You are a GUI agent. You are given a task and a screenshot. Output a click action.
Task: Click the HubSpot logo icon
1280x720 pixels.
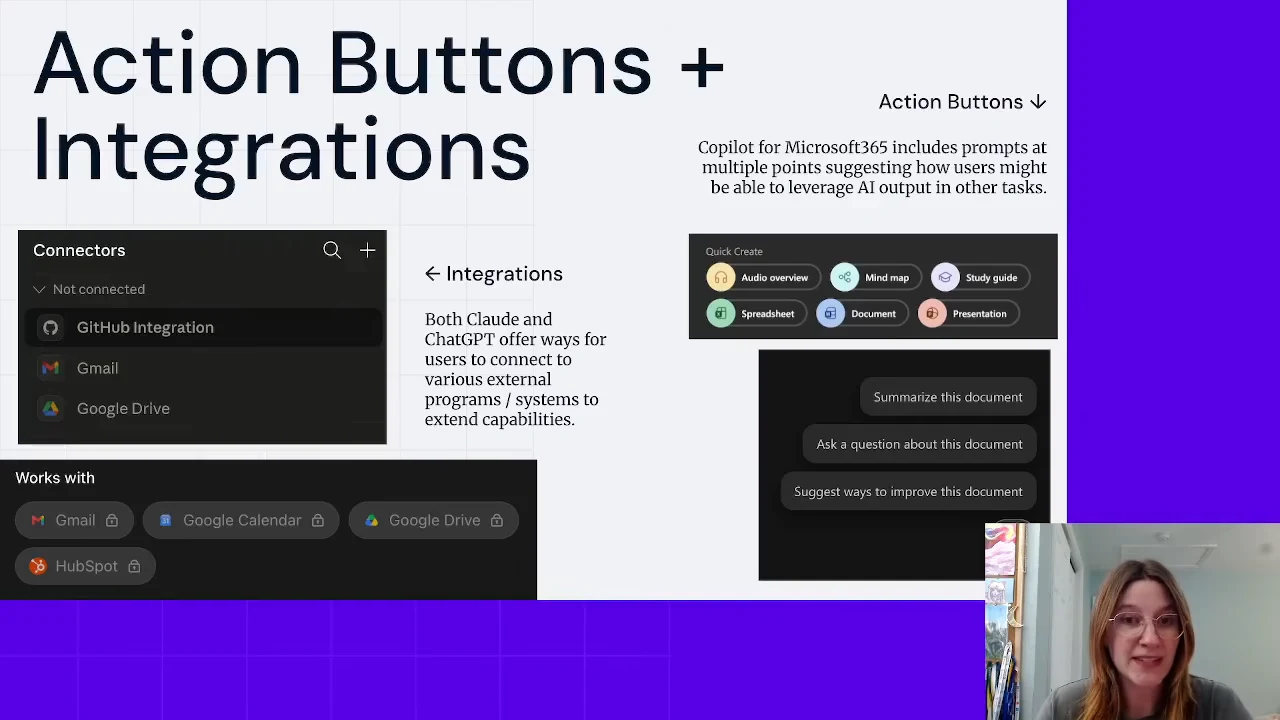pos(38,566)
